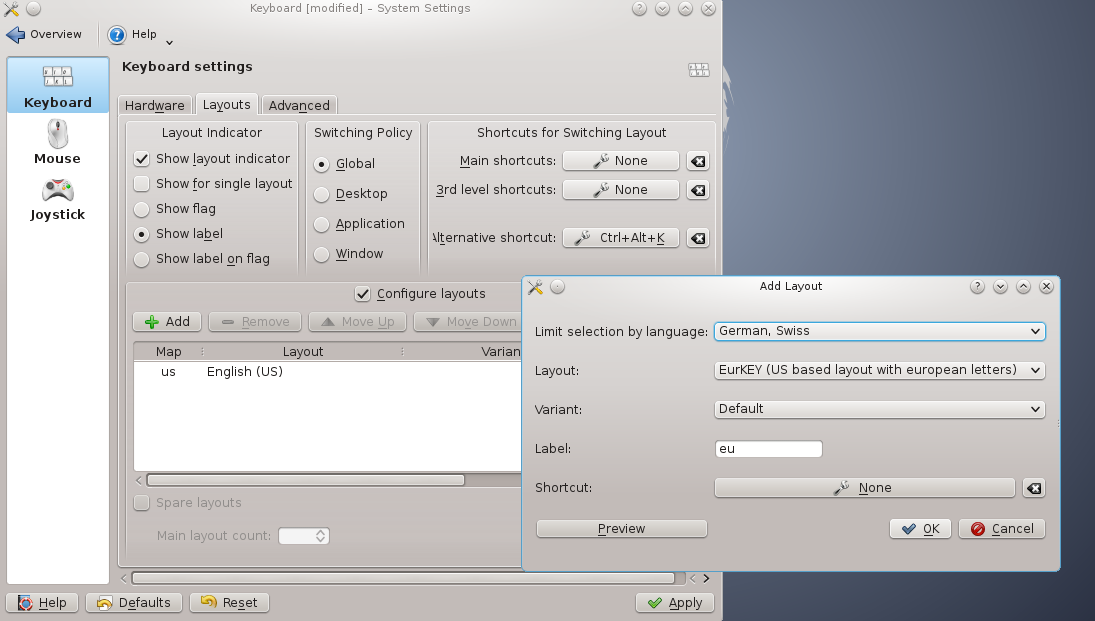1095x621 pixels.
Task: Click the Reset button
Action: 229,603
